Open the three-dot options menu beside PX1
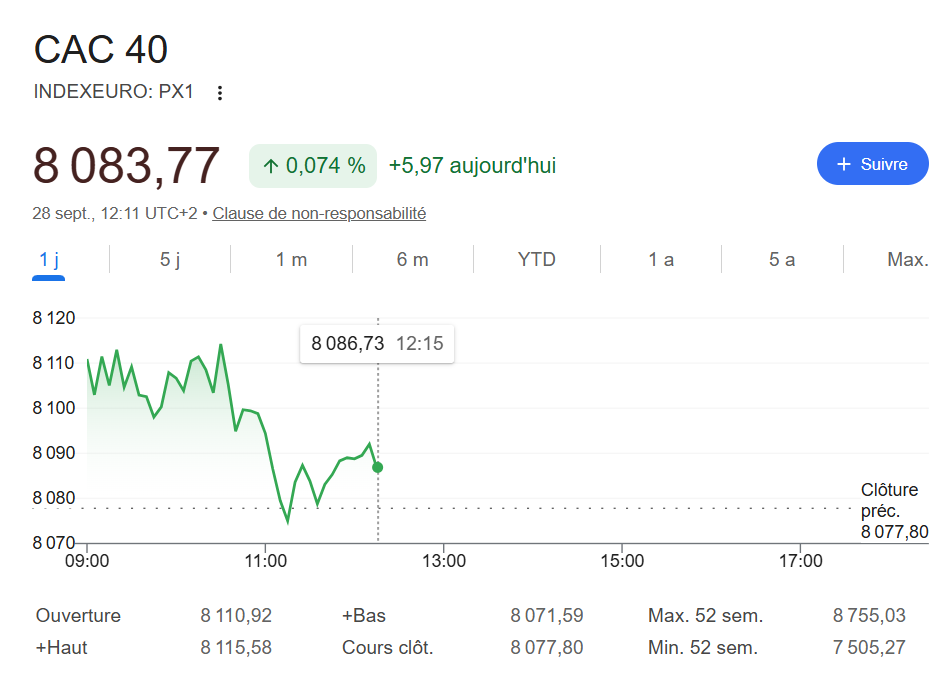Screen dimensions: 942x681 [220, 92]
